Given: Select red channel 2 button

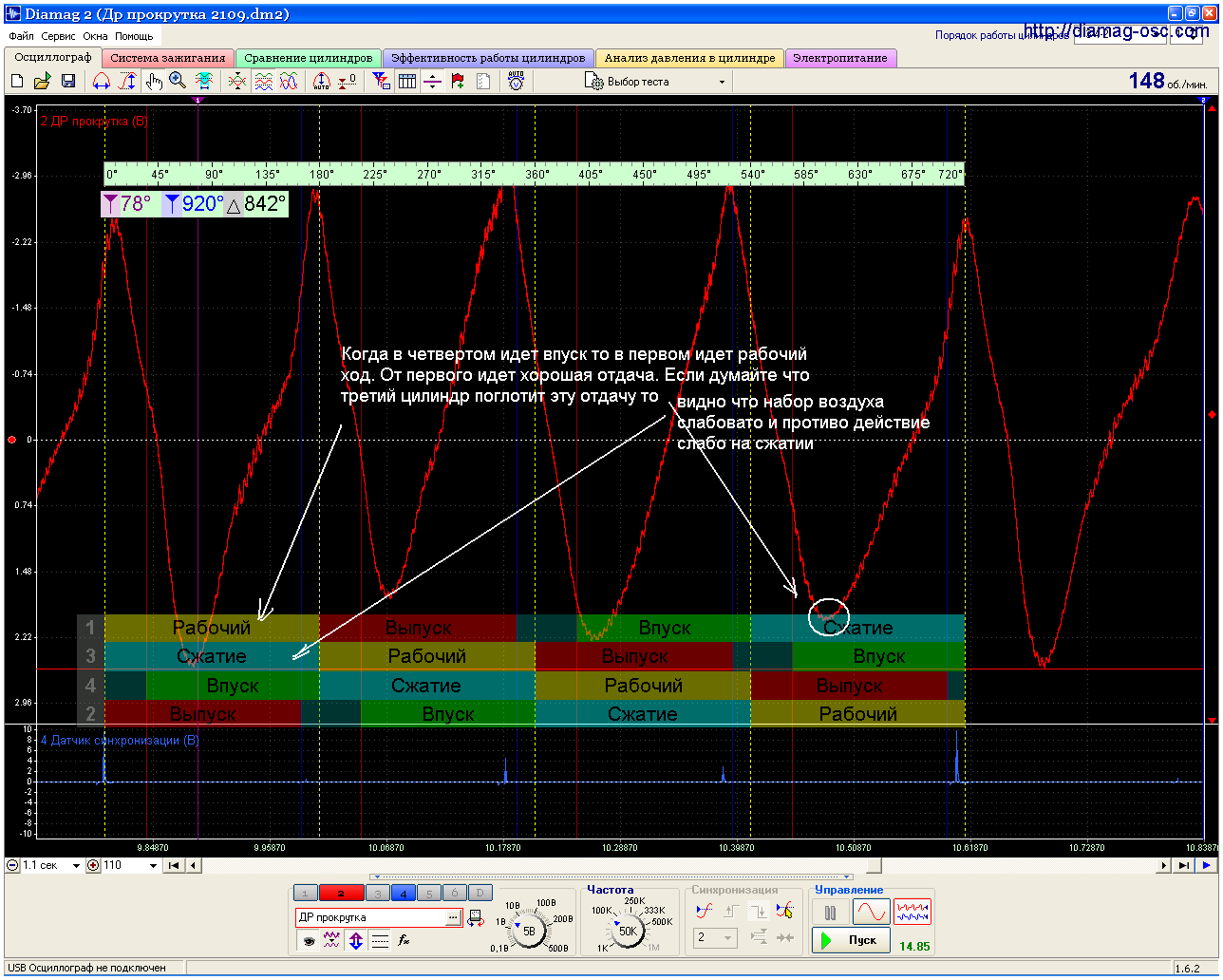Looking at the screenshot, I should (x=342, y=893).
